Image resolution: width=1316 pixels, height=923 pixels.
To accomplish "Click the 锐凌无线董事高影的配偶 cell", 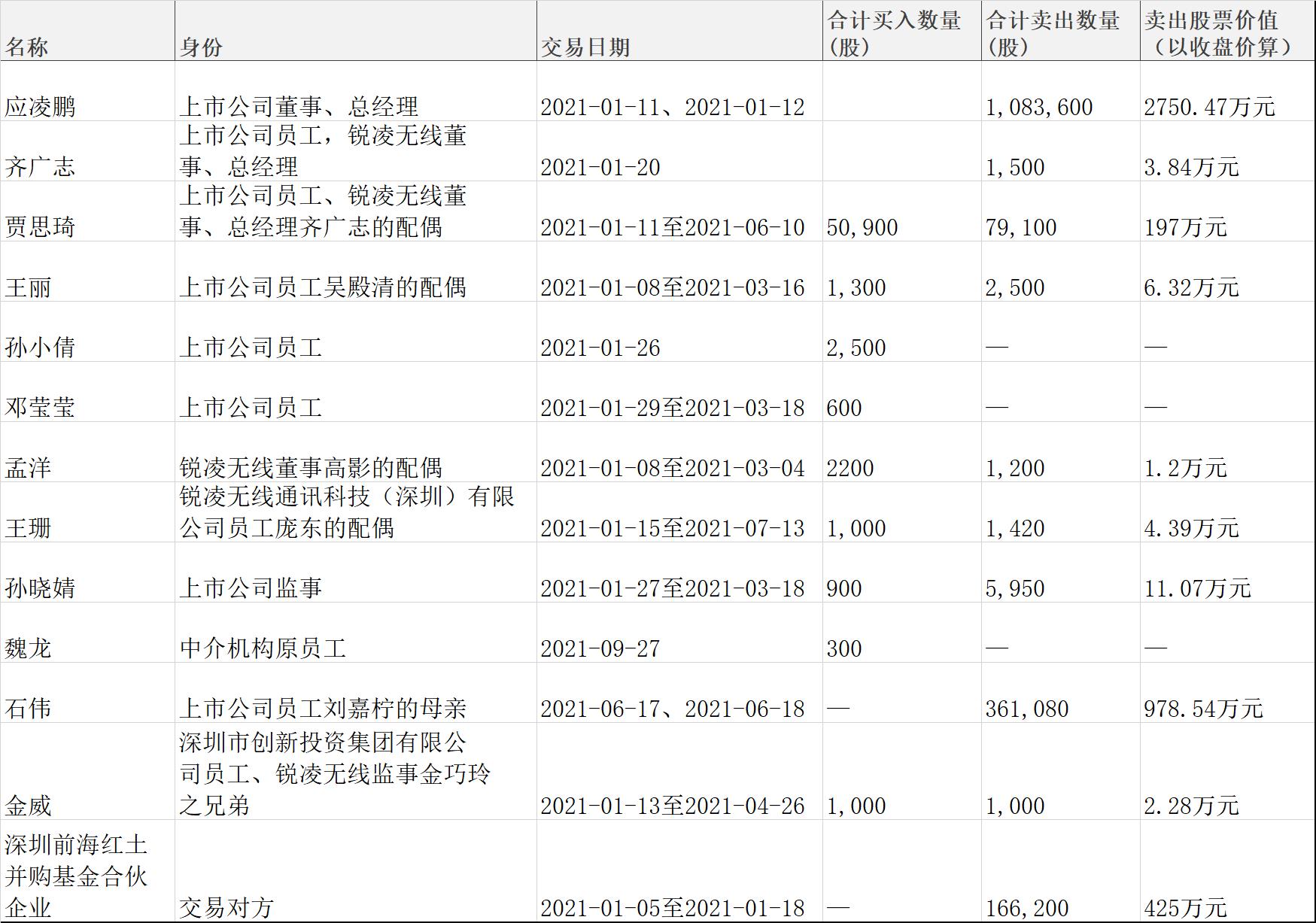I will tap(356, 452).
